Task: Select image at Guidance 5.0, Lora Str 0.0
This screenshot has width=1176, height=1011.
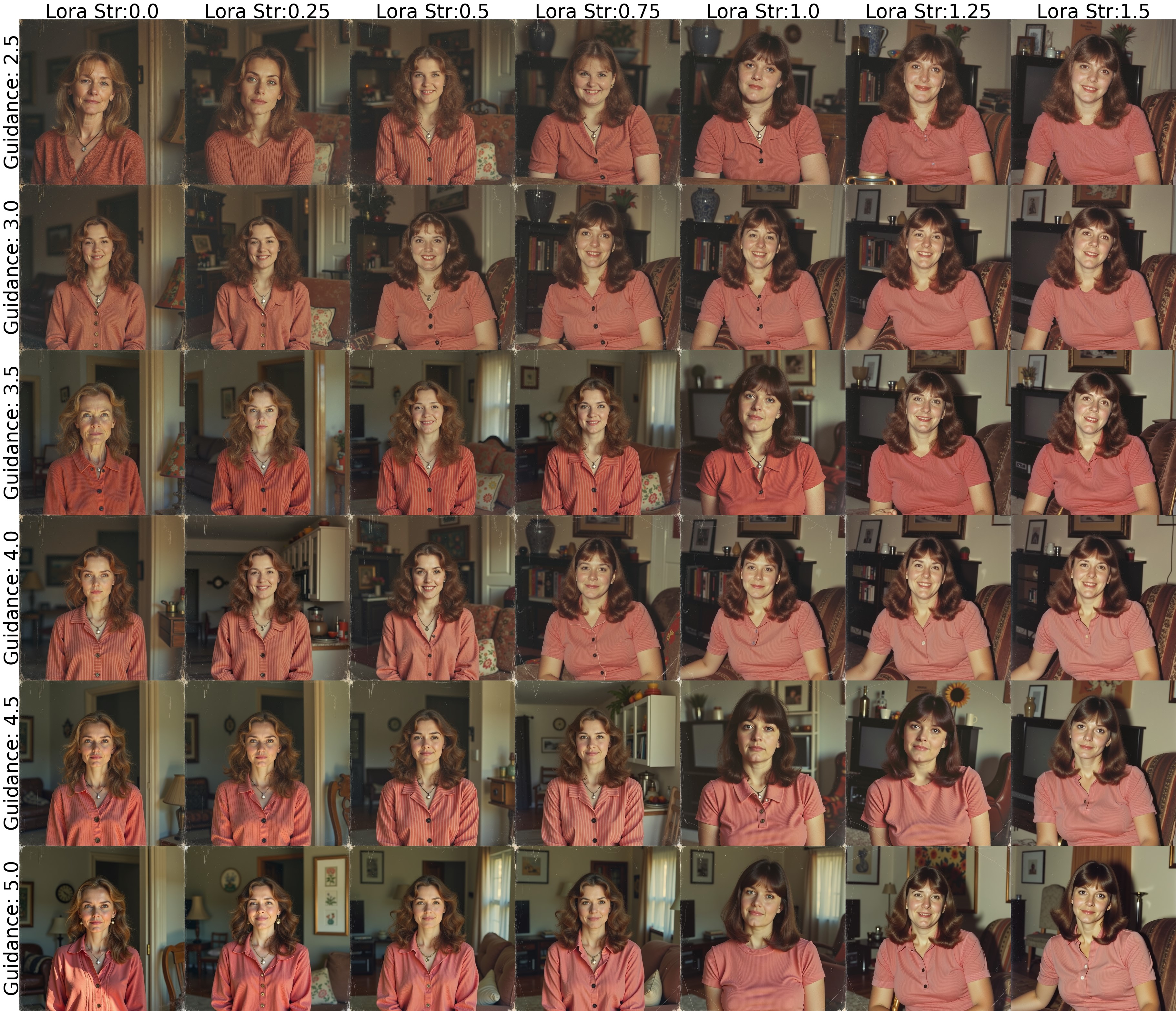Action: click(x=102, y=928)
